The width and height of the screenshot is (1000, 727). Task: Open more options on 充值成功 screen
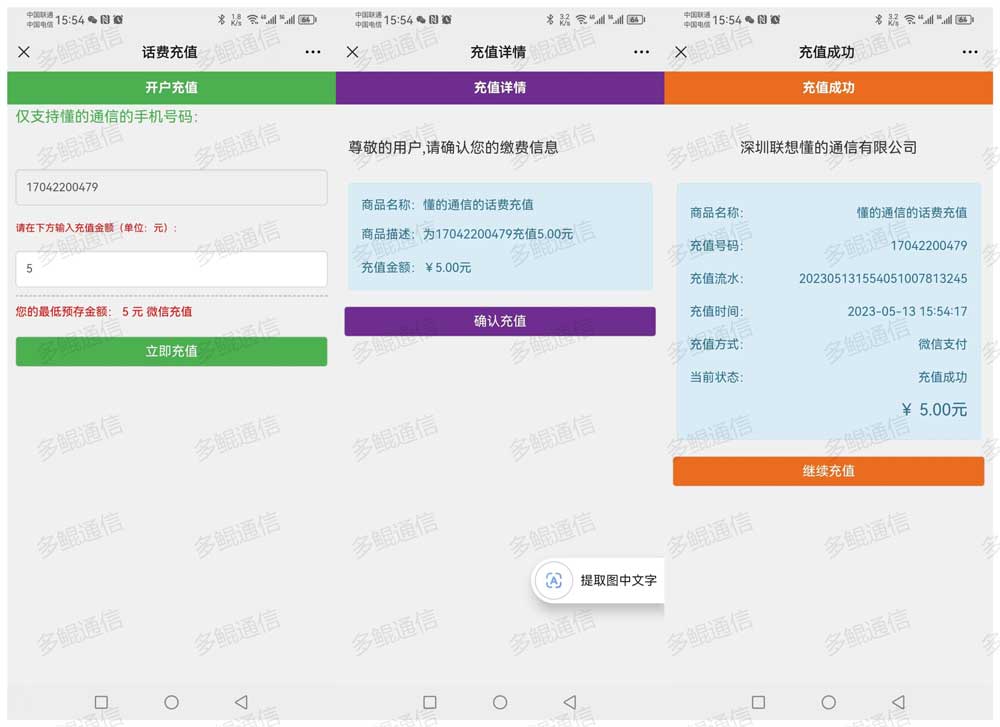click(x=970, y=52)
